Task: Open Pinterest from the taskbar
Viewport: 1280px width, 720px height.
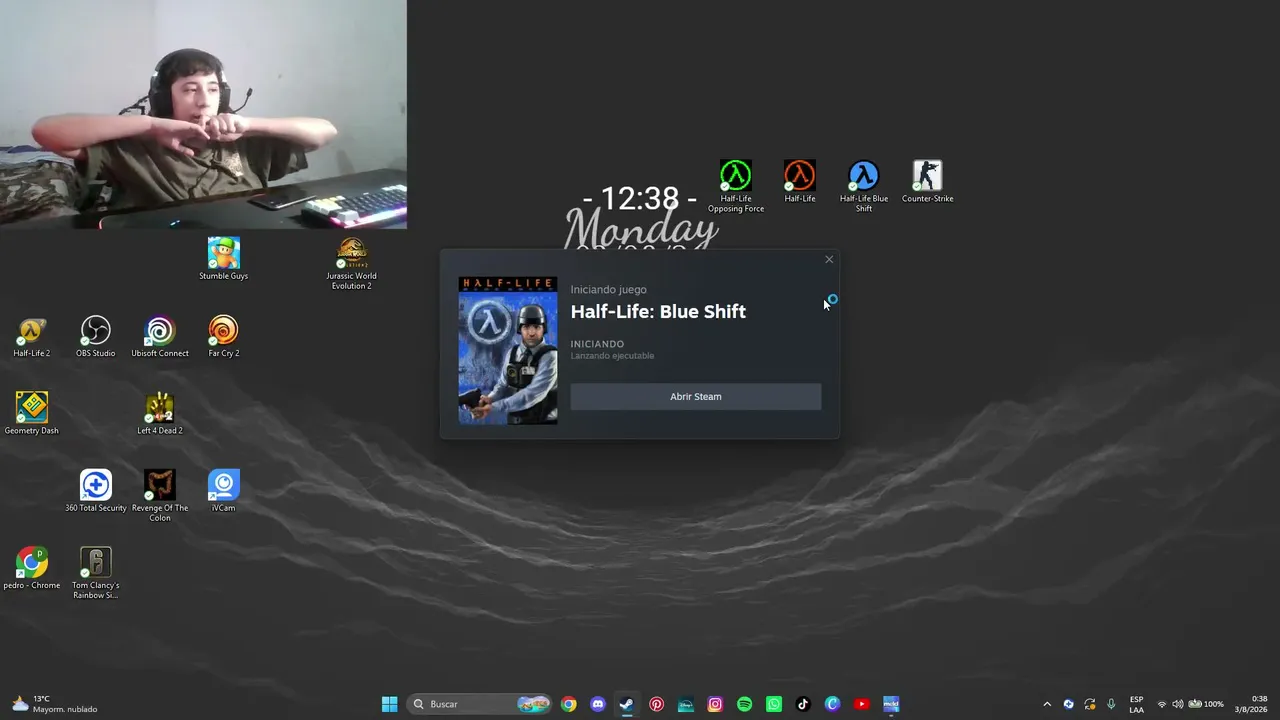Action: point(656,704)
